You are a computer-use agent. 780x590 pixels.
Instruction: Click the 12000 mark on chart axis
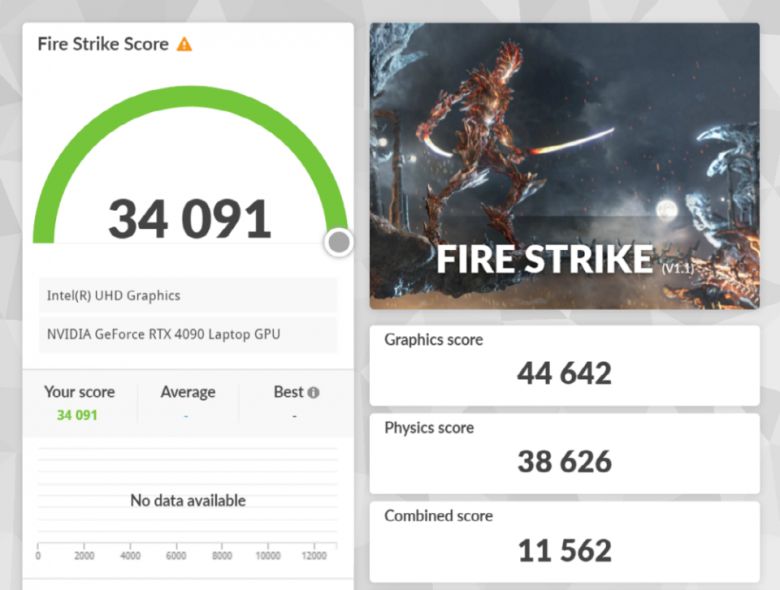click(x=313, y=556)
